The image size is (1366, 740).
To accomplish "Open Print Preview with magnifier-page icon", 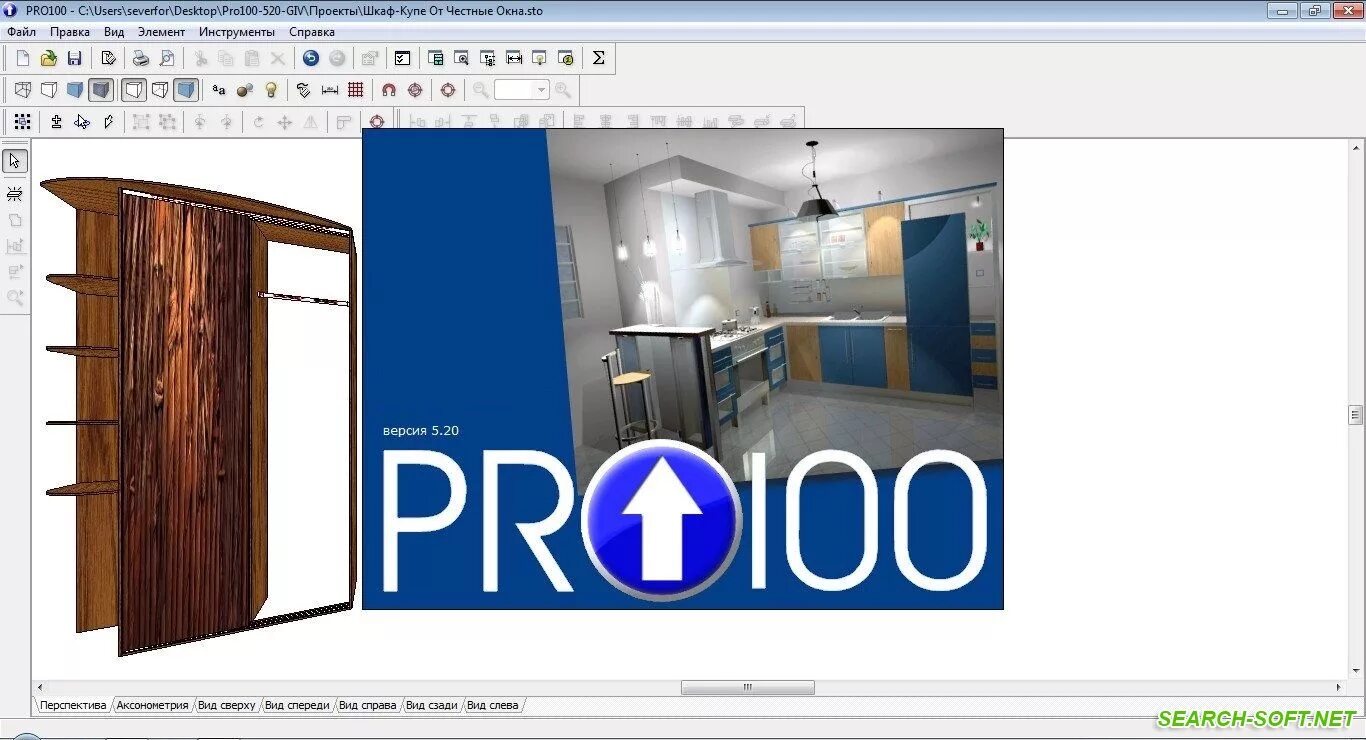I will 167,58.
